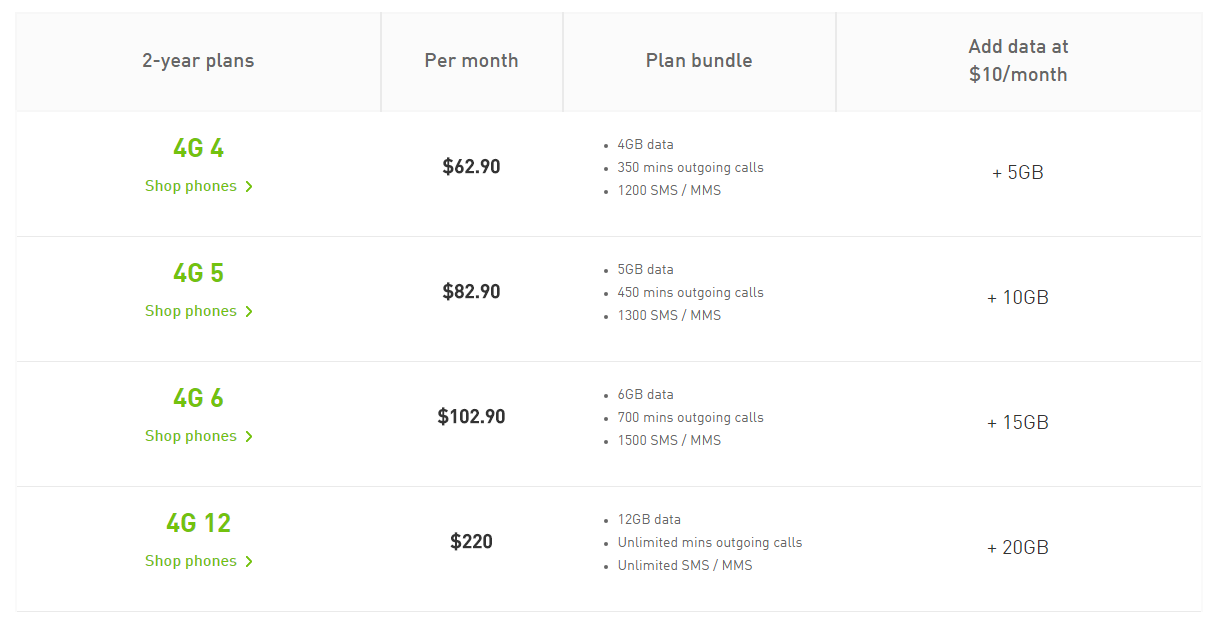Click the chevron arrow beside 4G 5 Shop phones
This screenshot has height=620, width=1211.
point(249,312)
